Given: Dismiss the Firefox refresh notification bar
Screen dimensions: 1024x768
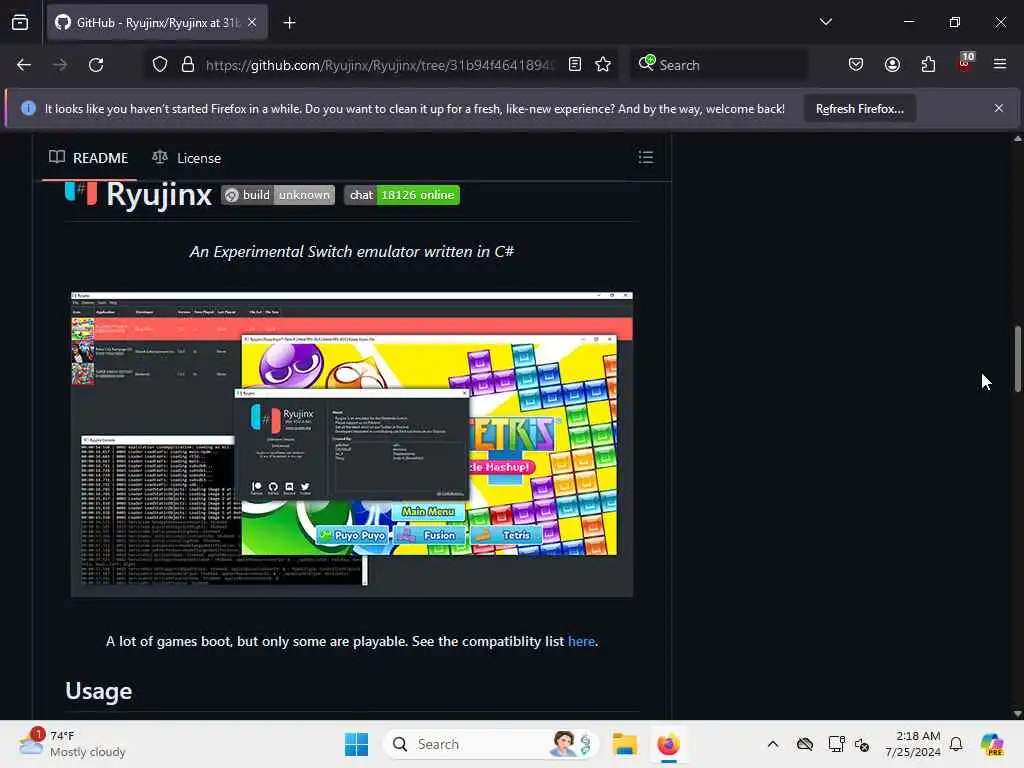Looking at the screenshot, I should pos(999,108).
